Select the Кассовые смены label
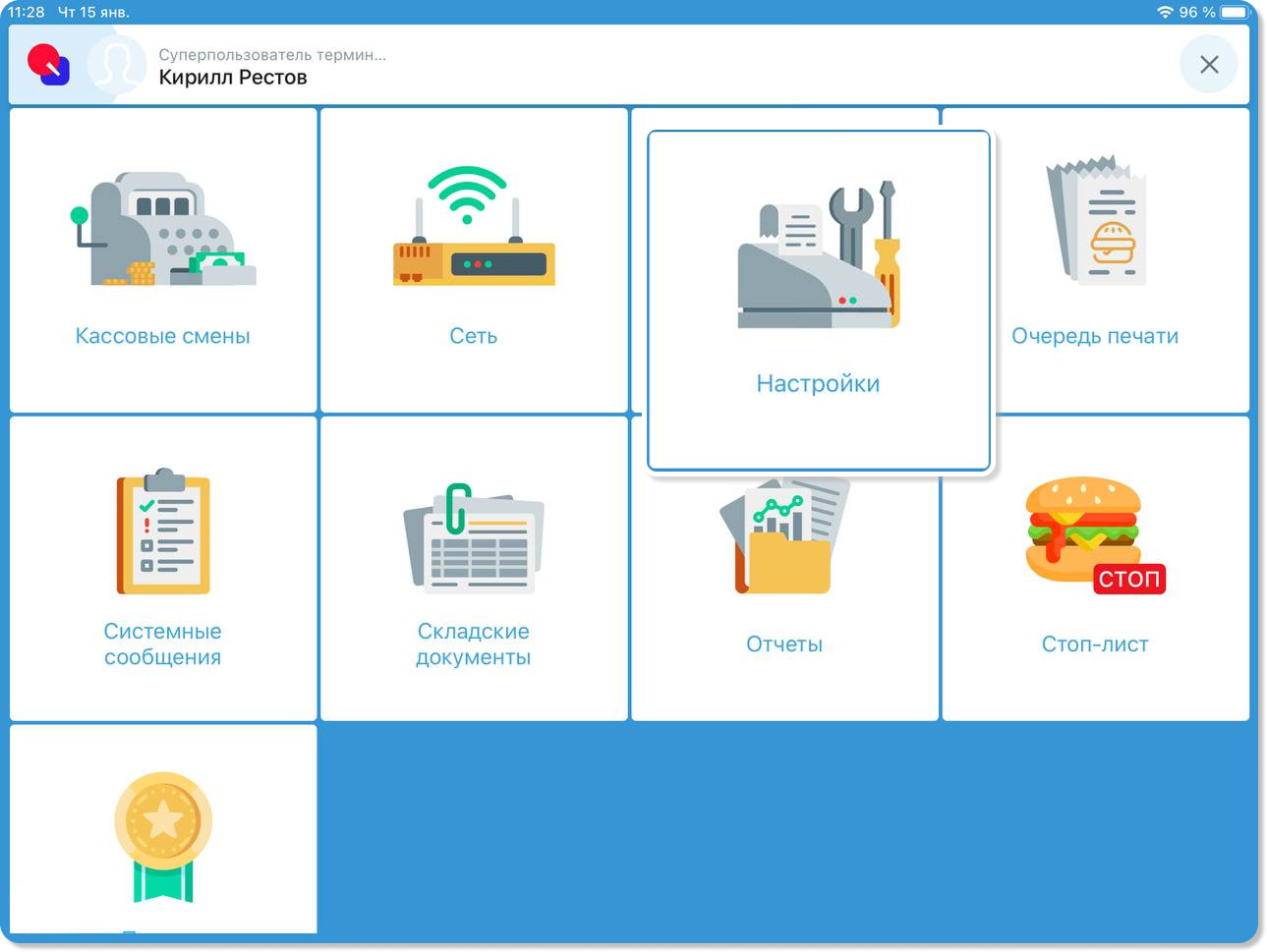This screenshot has width=1267, height=952. 163,336
